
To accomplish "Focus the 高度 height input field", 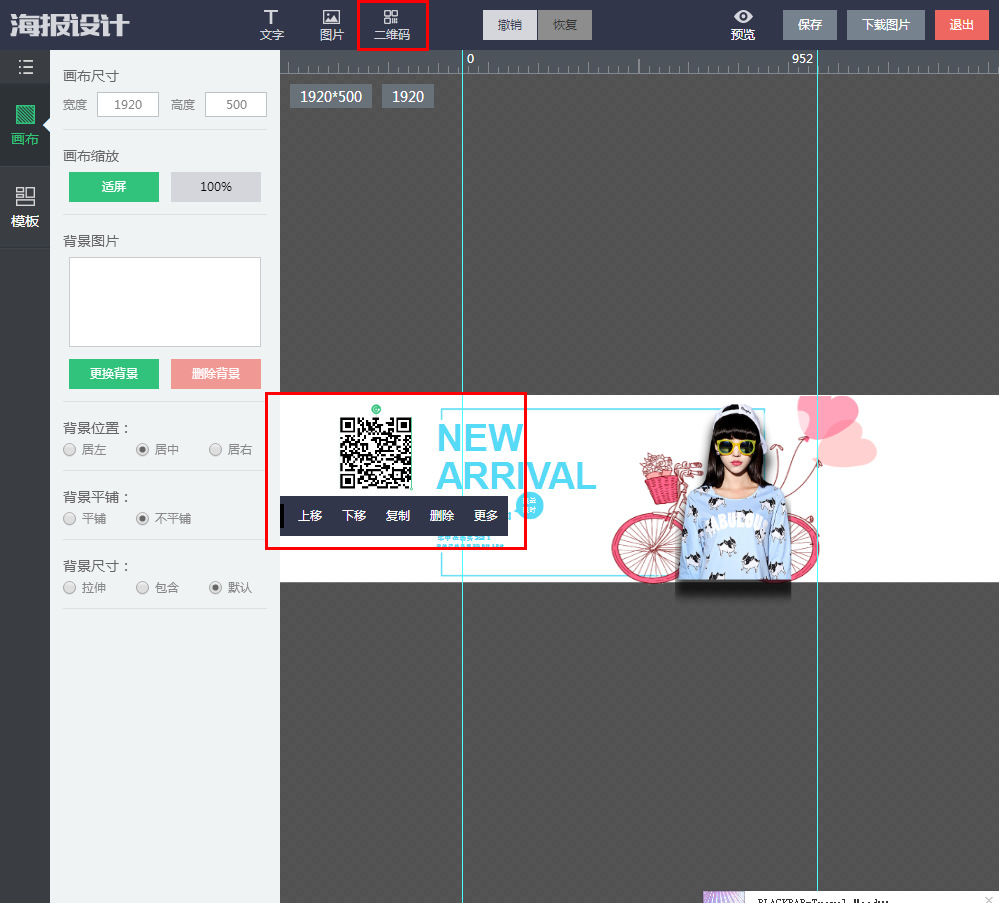I will pyautogui.click(x=236, y=105).
